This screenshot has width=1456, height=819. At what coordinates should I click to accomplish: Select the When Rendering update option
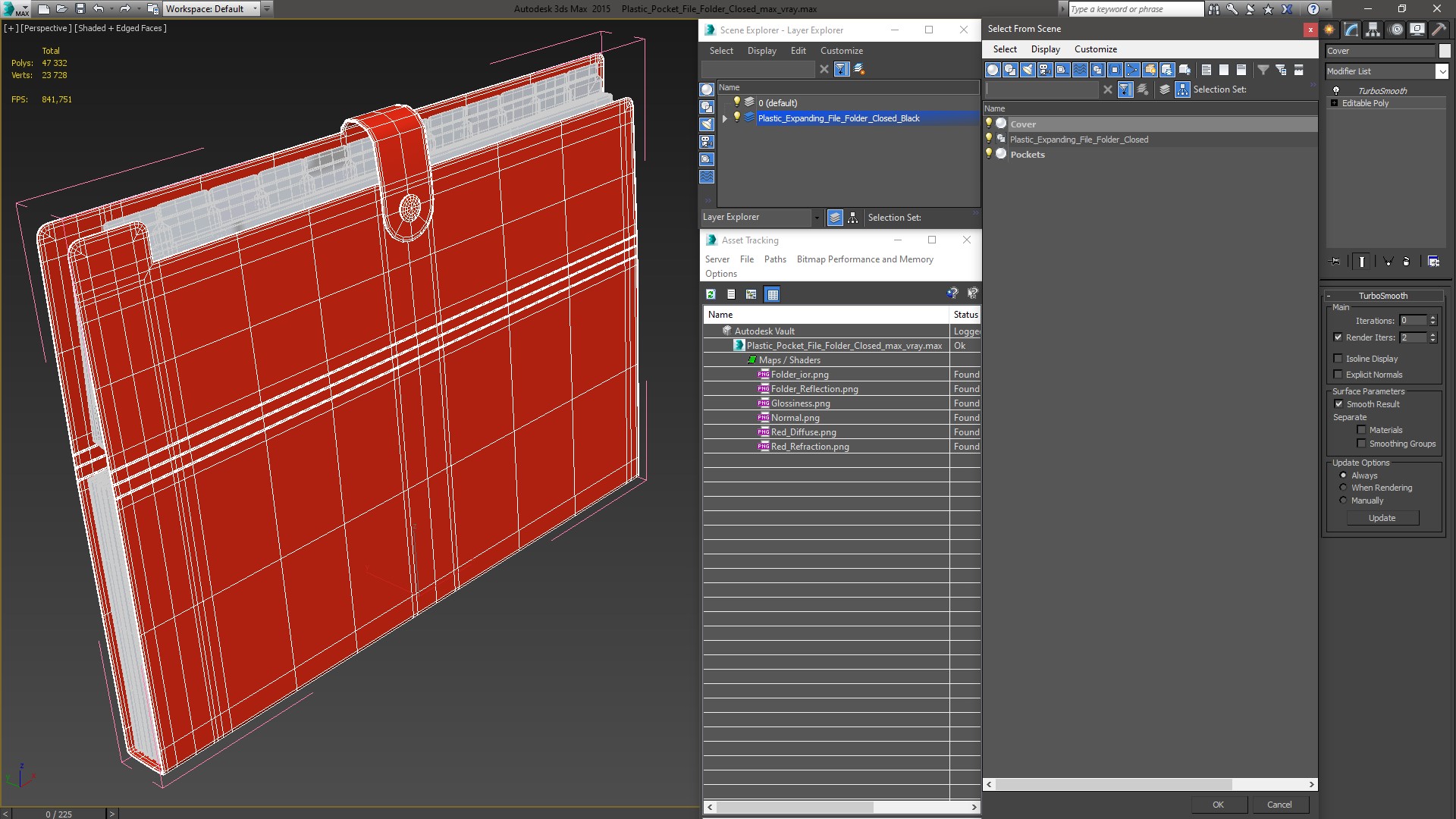[x=1343, y=488]
